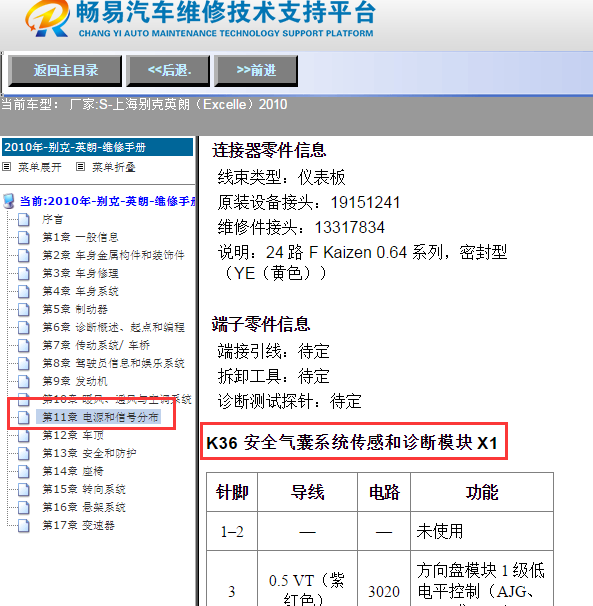The image size is (593, 606).
Task: Open the 序言 chapter
Action: pyautogui.click(x=52, y=220)
